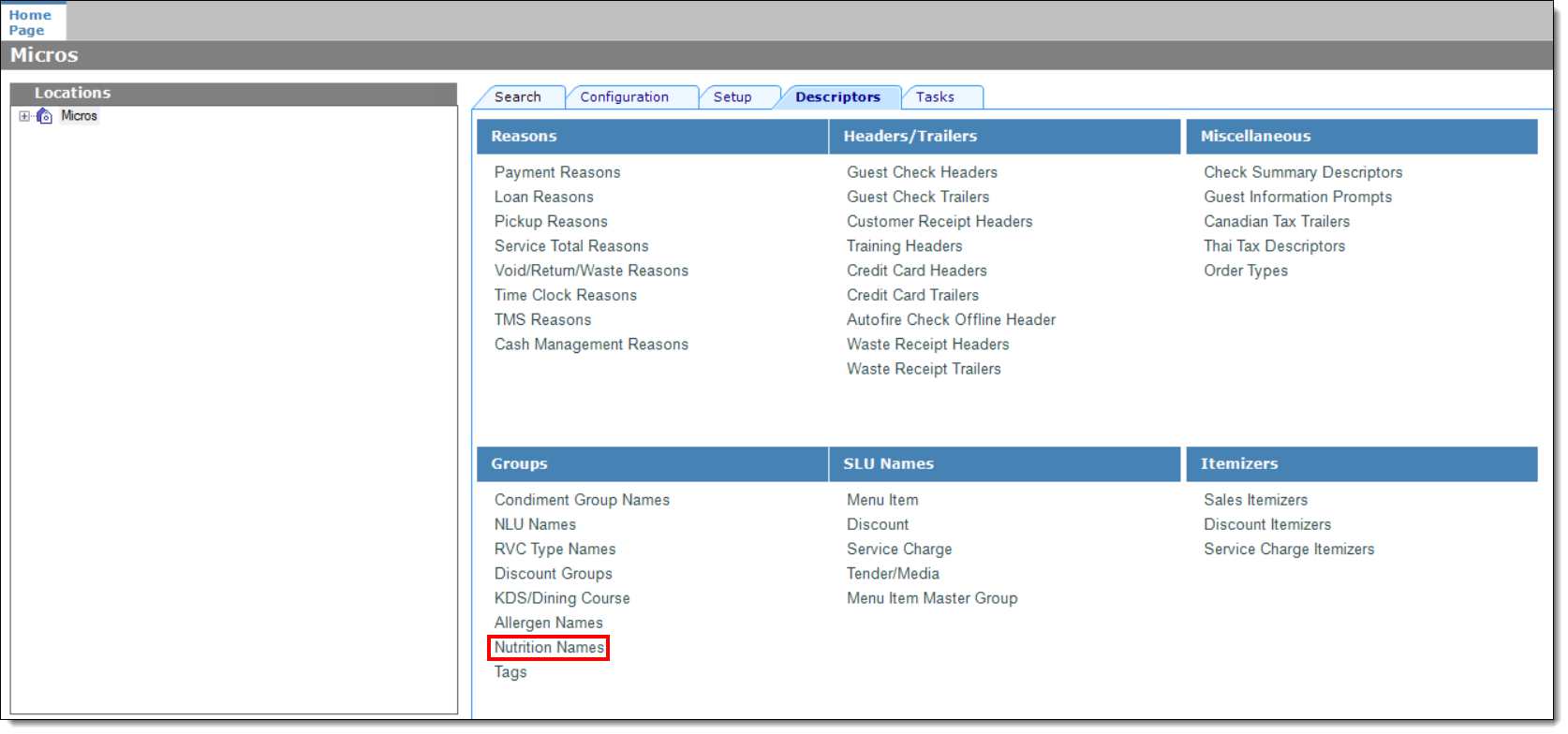Open Waste Receipt Headers

click(928, 344)
